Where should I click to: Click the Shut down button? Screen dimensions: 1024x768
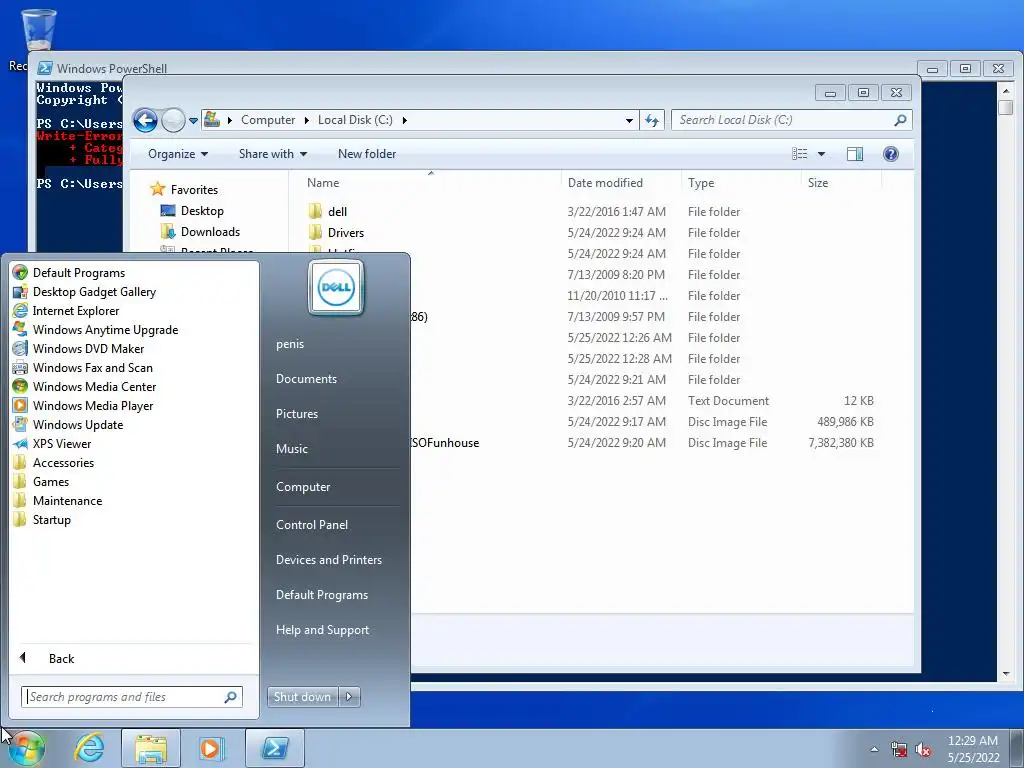click(x=302, y=697)
